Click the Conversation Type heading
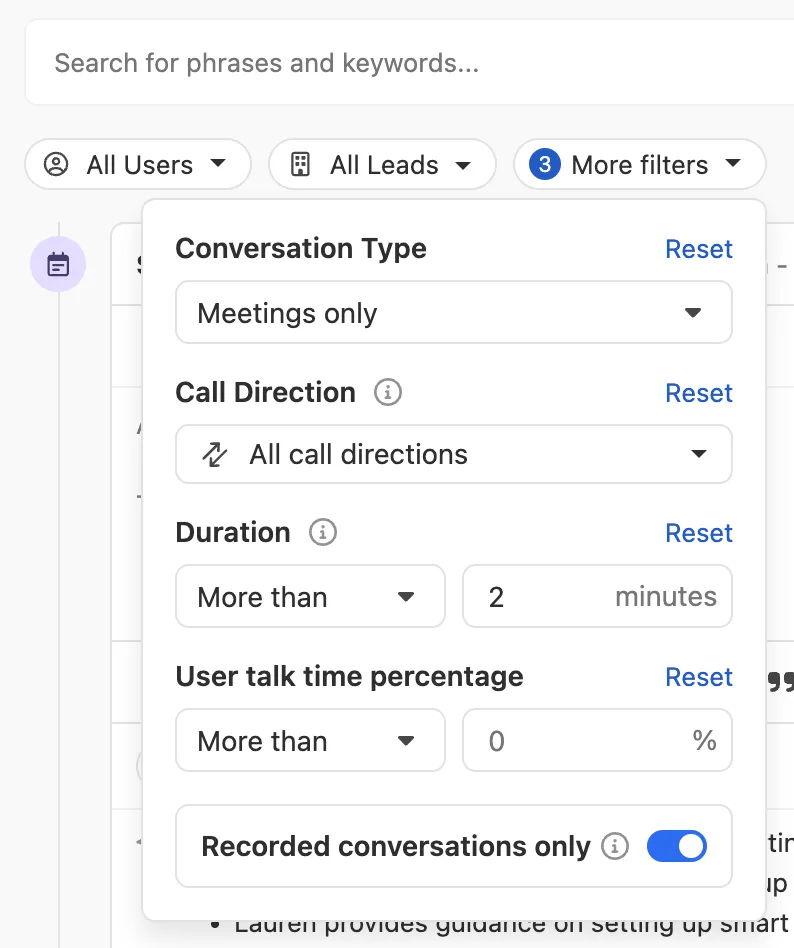 coord(301,248)
